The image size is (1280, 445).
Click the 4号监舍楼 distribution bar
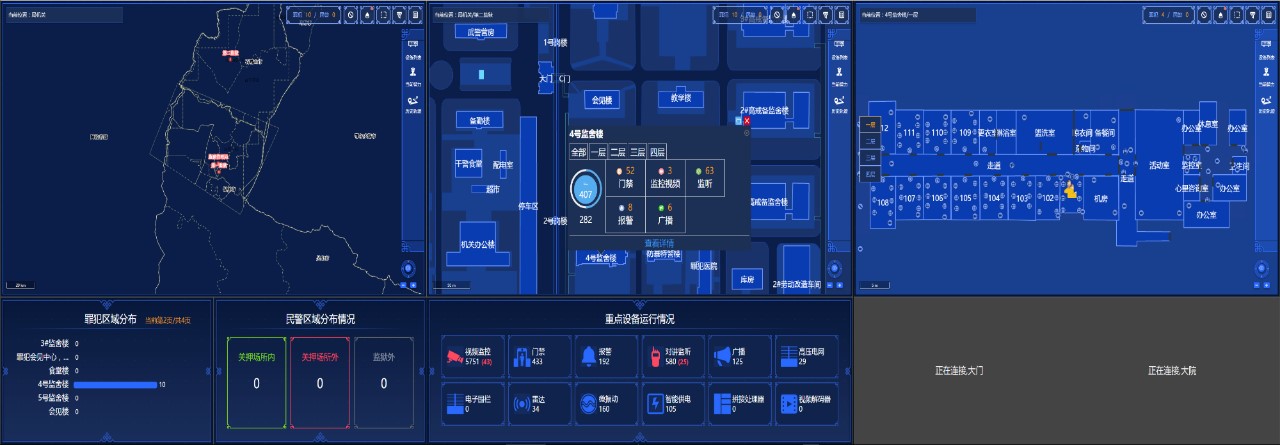click(114, 384)
